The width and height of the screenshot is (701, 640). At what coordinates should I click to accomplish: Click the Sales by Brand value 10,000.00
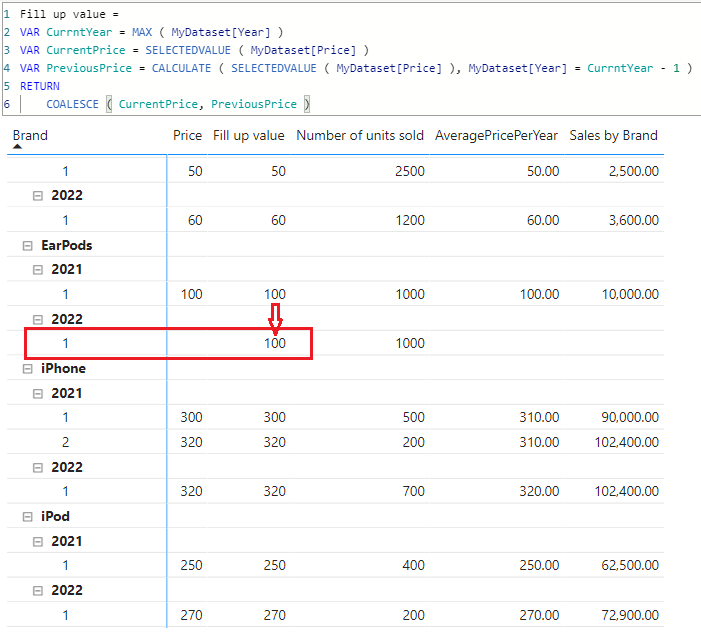(x=630, y=294)
